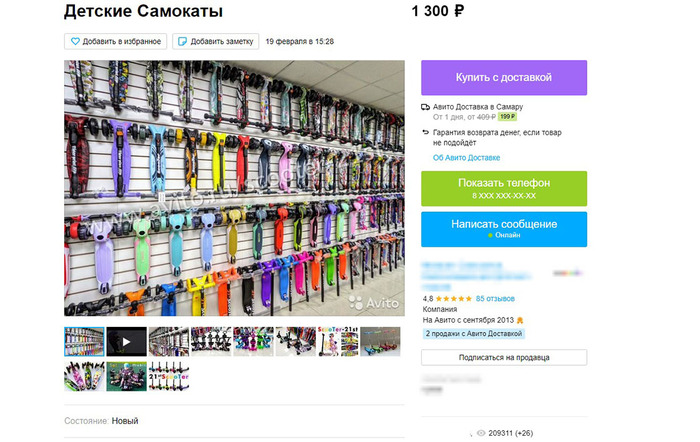Click the Avito logo watermark on photo
This screenshot has height=442, width=700.
pos(374,303)
